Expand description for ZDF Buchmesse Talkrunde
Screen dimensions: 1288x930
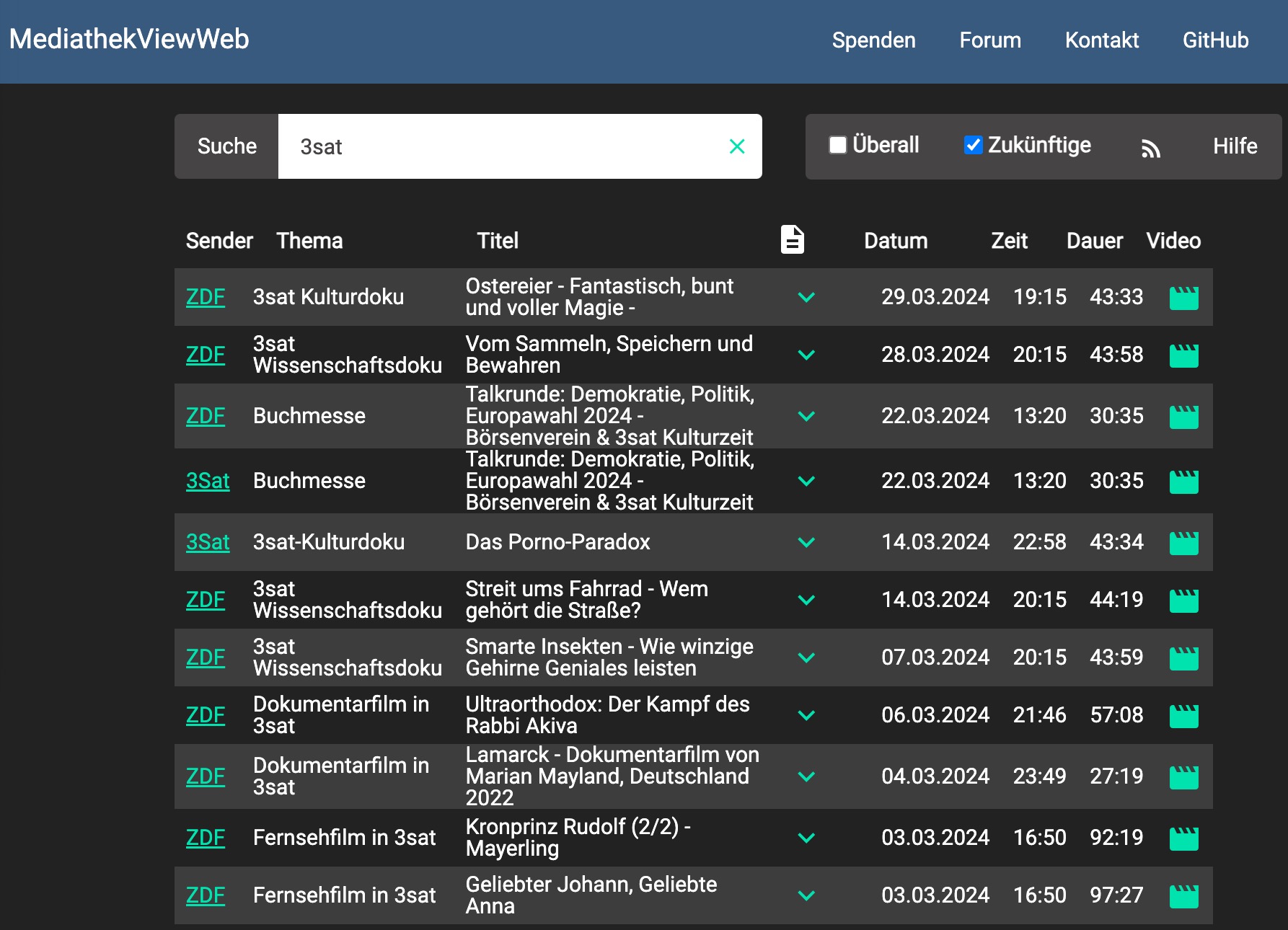point(806,416)
